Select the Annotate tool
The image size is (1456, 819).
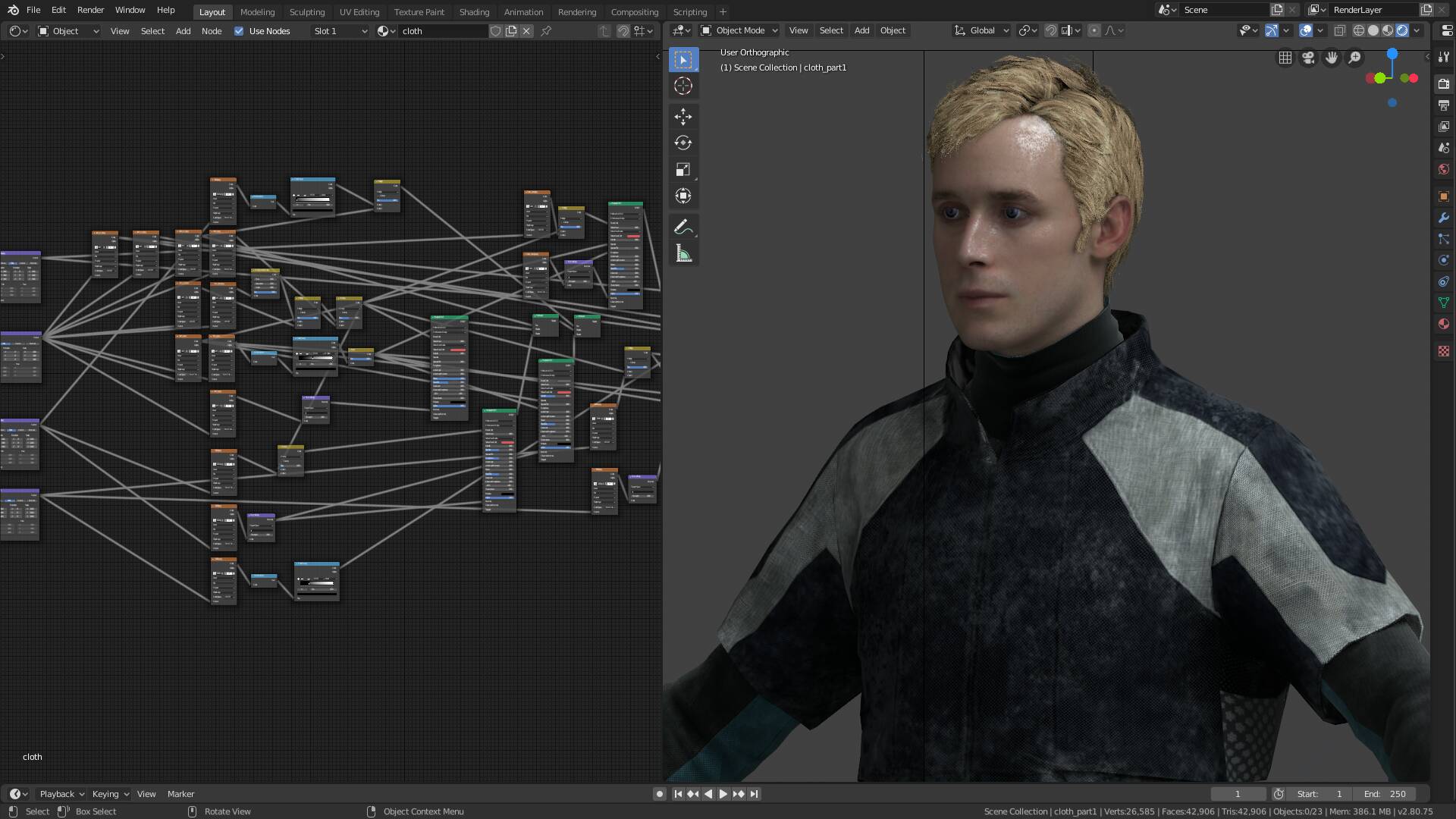click(x=683, y=227)
